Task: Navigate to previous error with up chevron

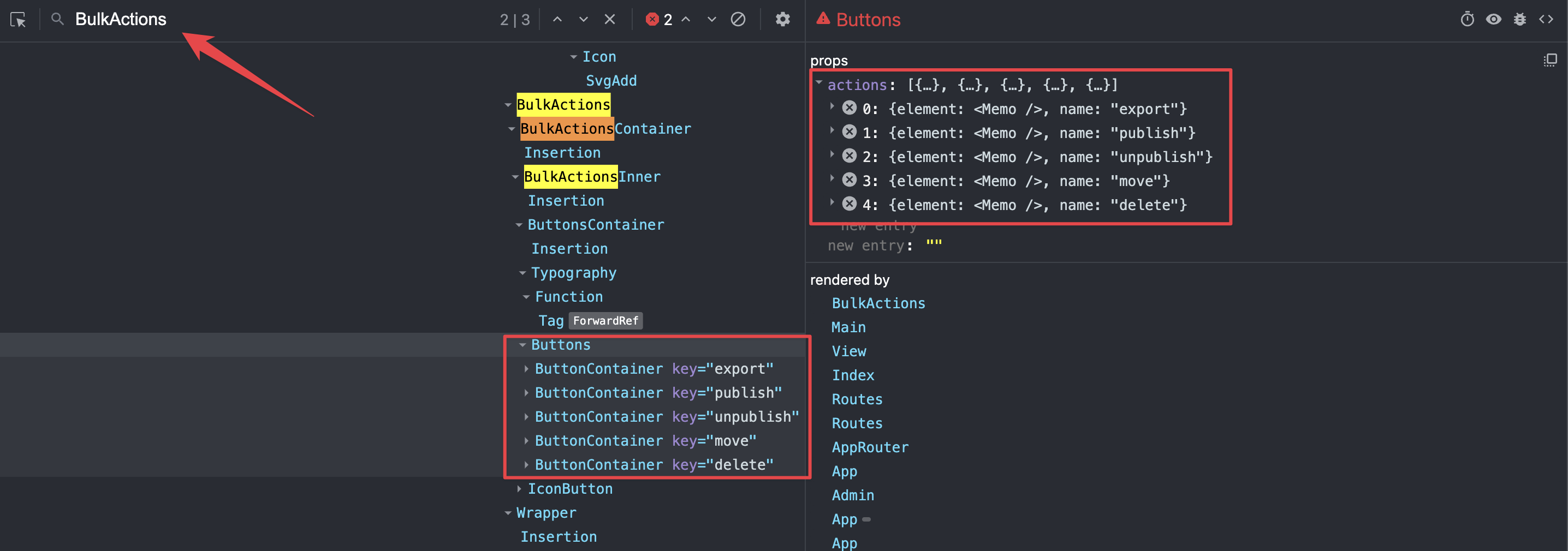Action: 687,19
